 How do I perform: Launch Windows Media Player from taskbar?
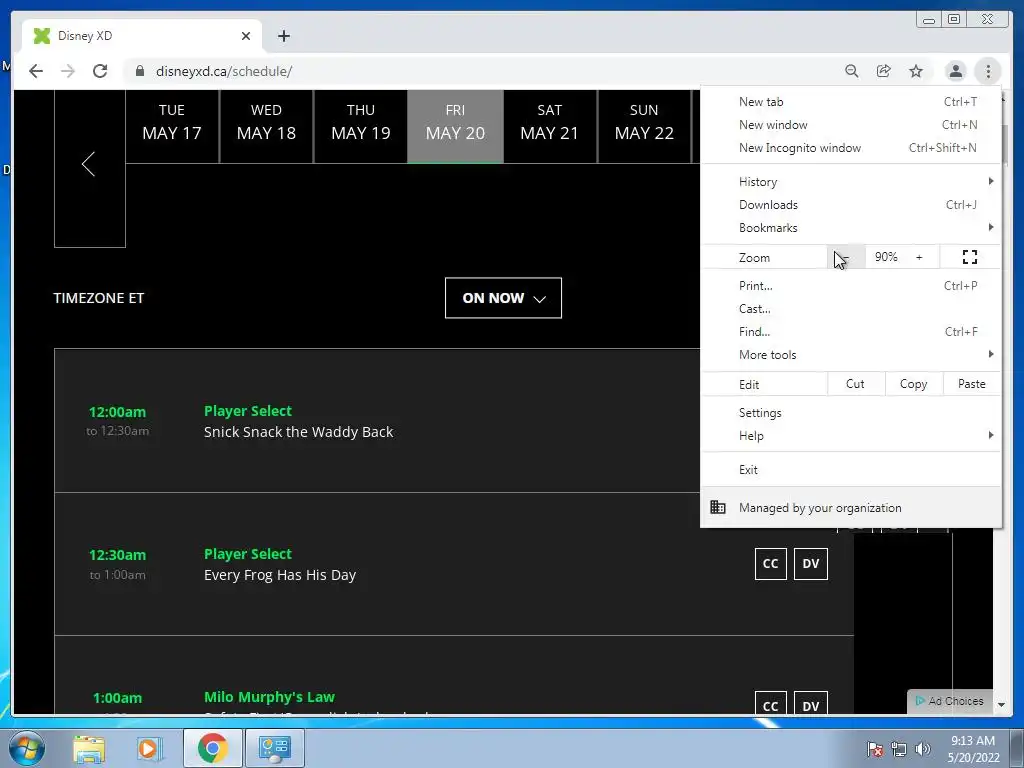click(149, 748)
